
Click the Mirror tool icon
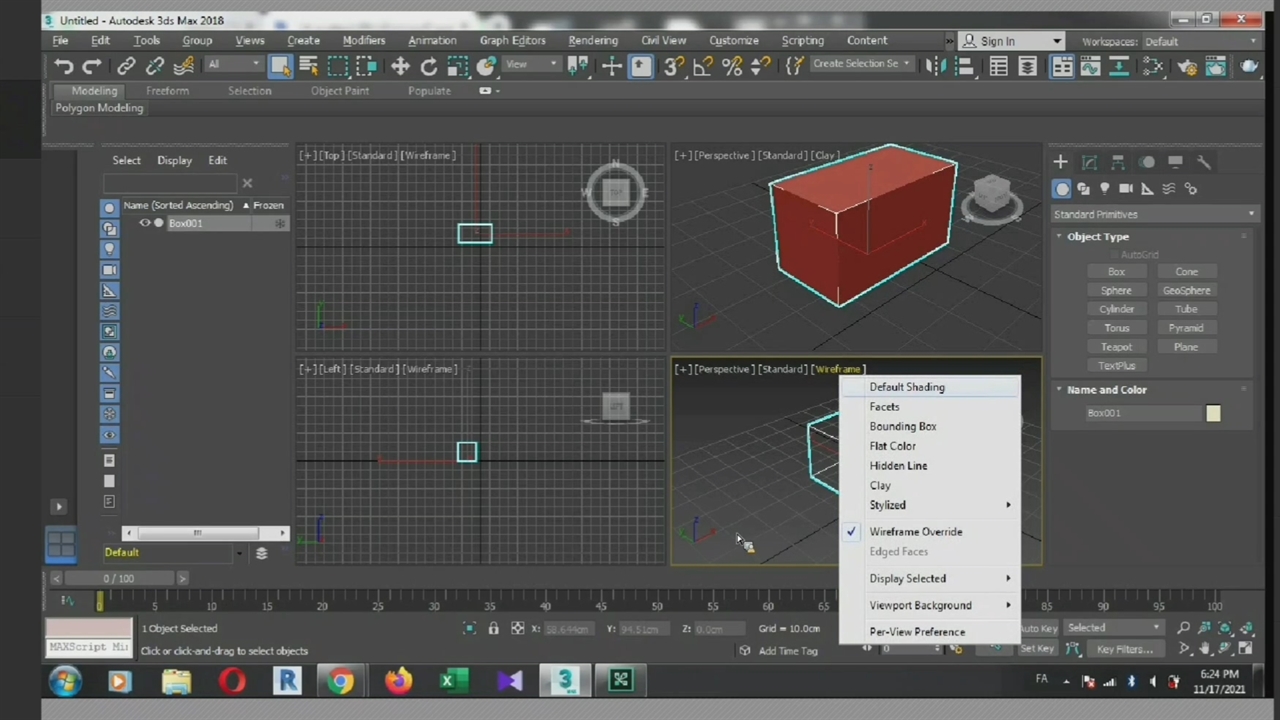tap(934, 66)
